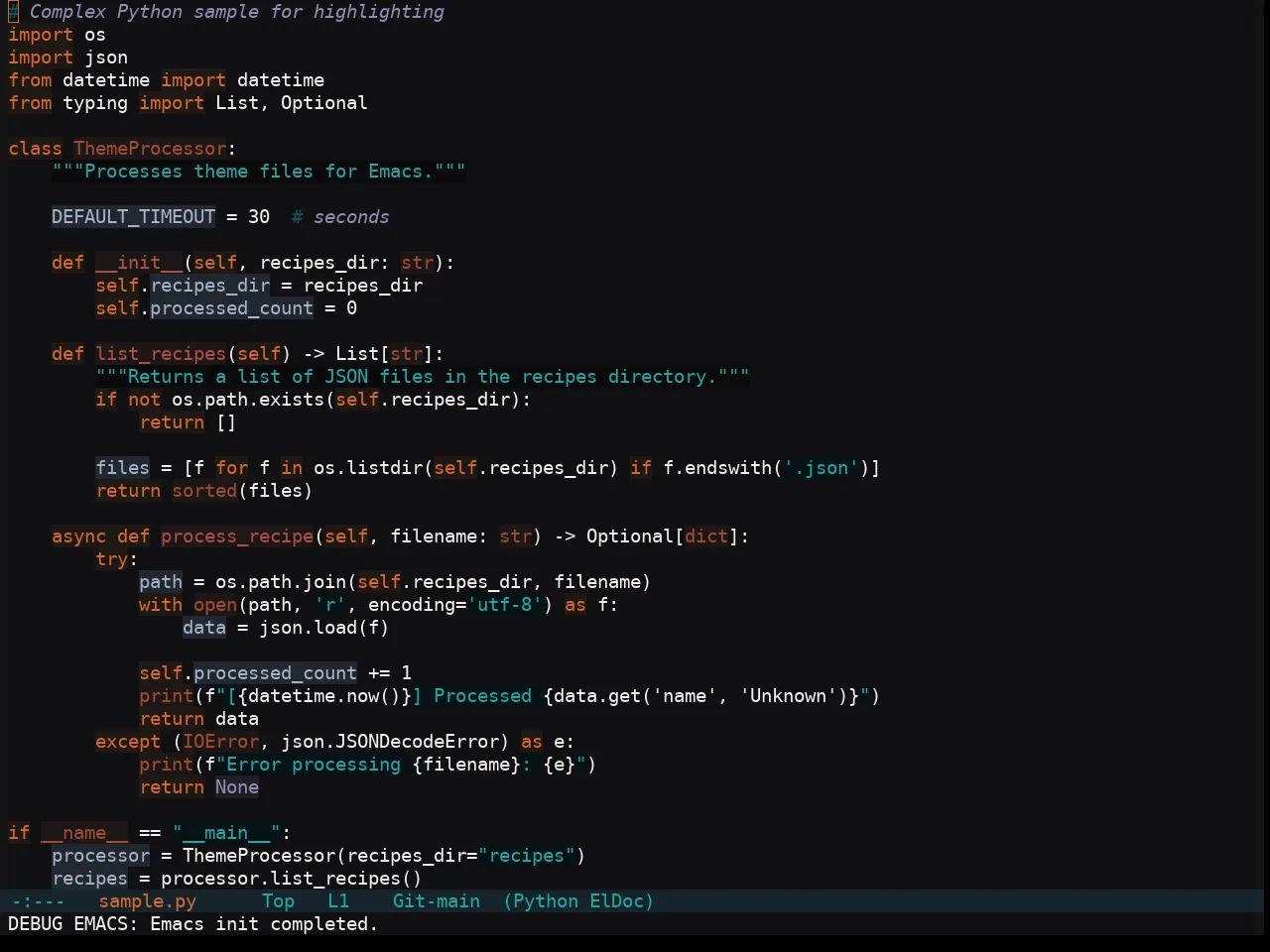1270x952 pixels.
Task: Click 'json.JSONDecodeError' in except clause
Action: [x=390, y=742]
